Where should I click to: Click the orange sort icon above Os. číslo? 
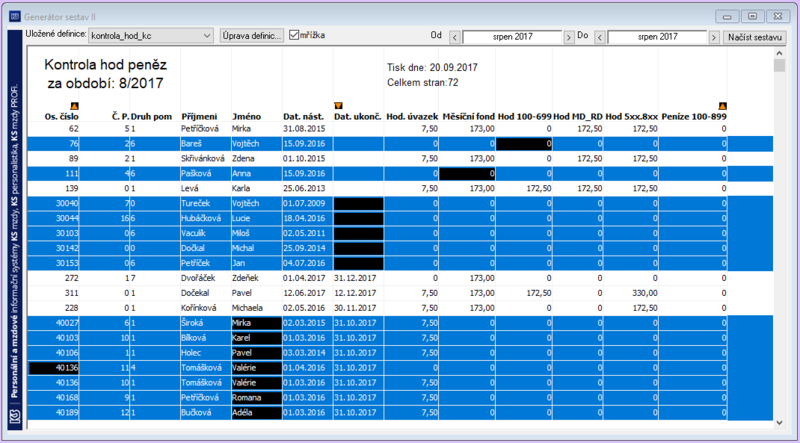click(x=74, y=106)
